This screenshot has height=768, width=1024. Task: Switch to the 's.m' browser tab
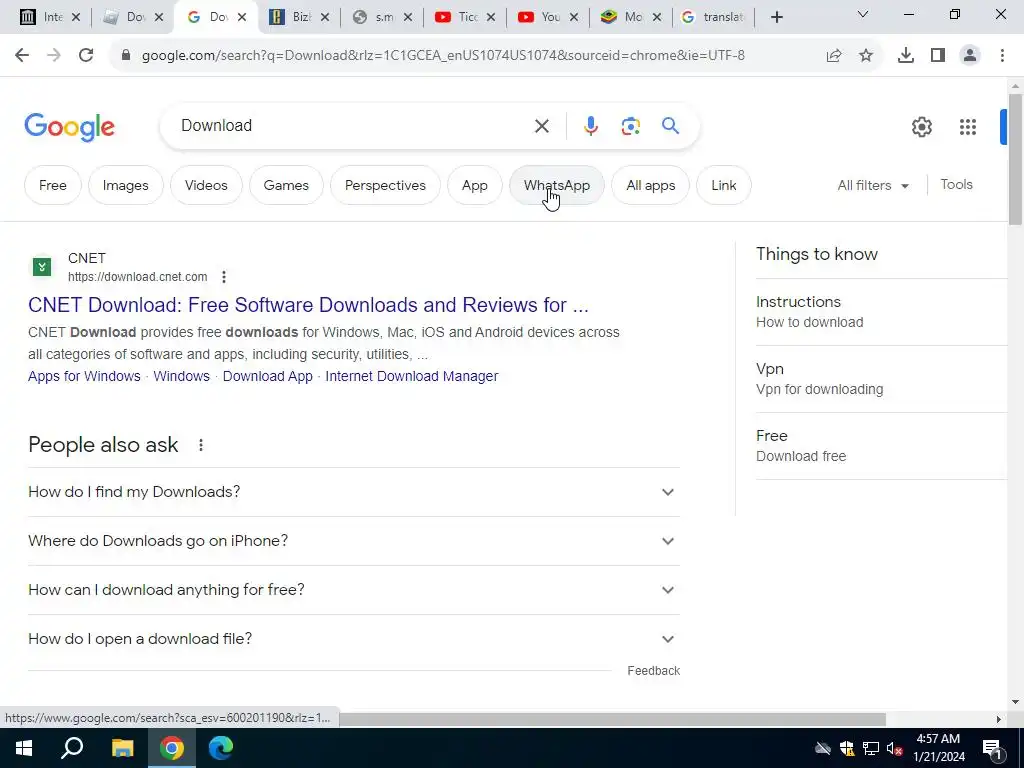tap(382, 17)
